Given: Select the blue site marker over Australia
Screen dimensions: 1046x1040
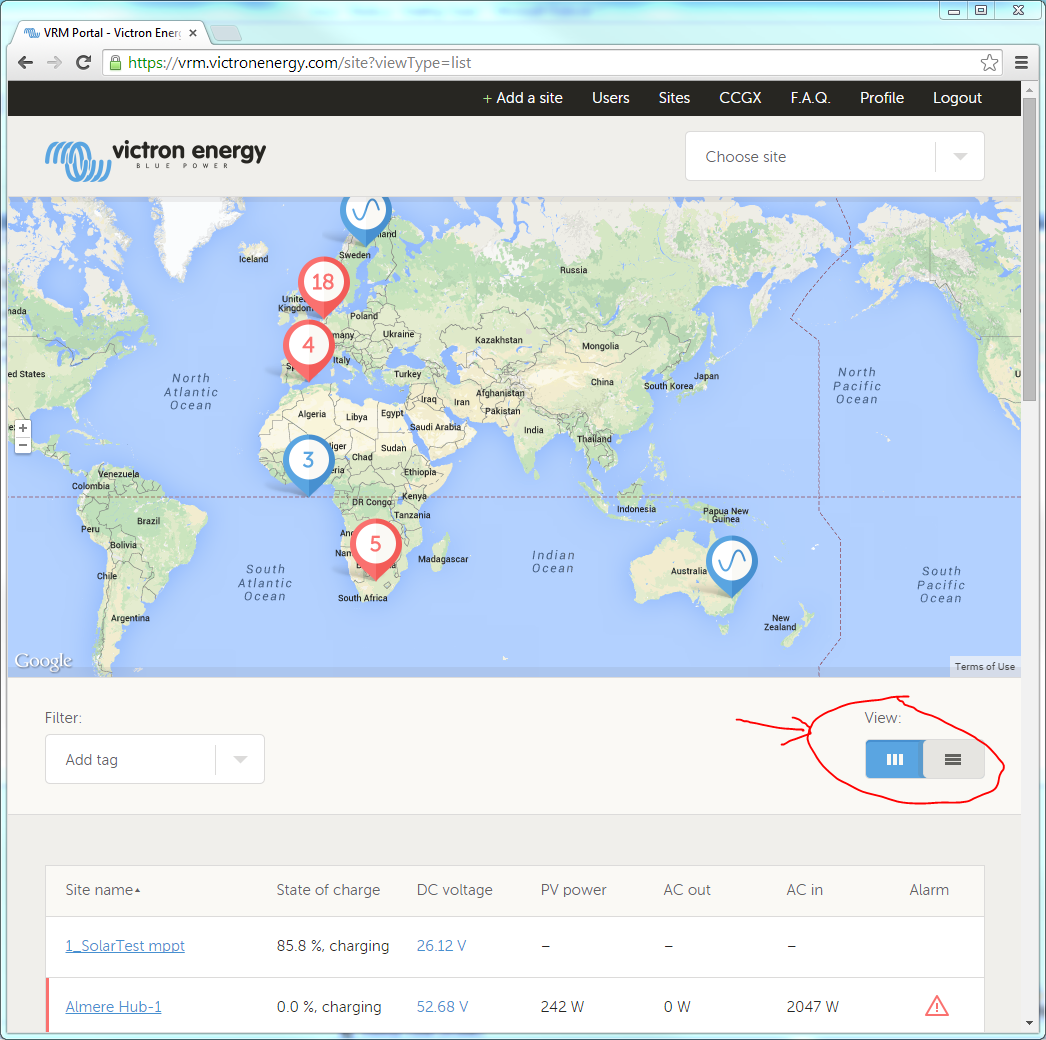Looking at the screenshot, I should coord(731,561).
